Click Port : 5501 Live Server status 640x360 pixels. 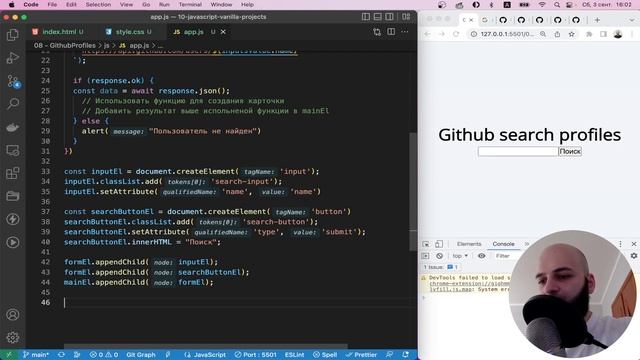pyautogui.click(x=256, y=355)
